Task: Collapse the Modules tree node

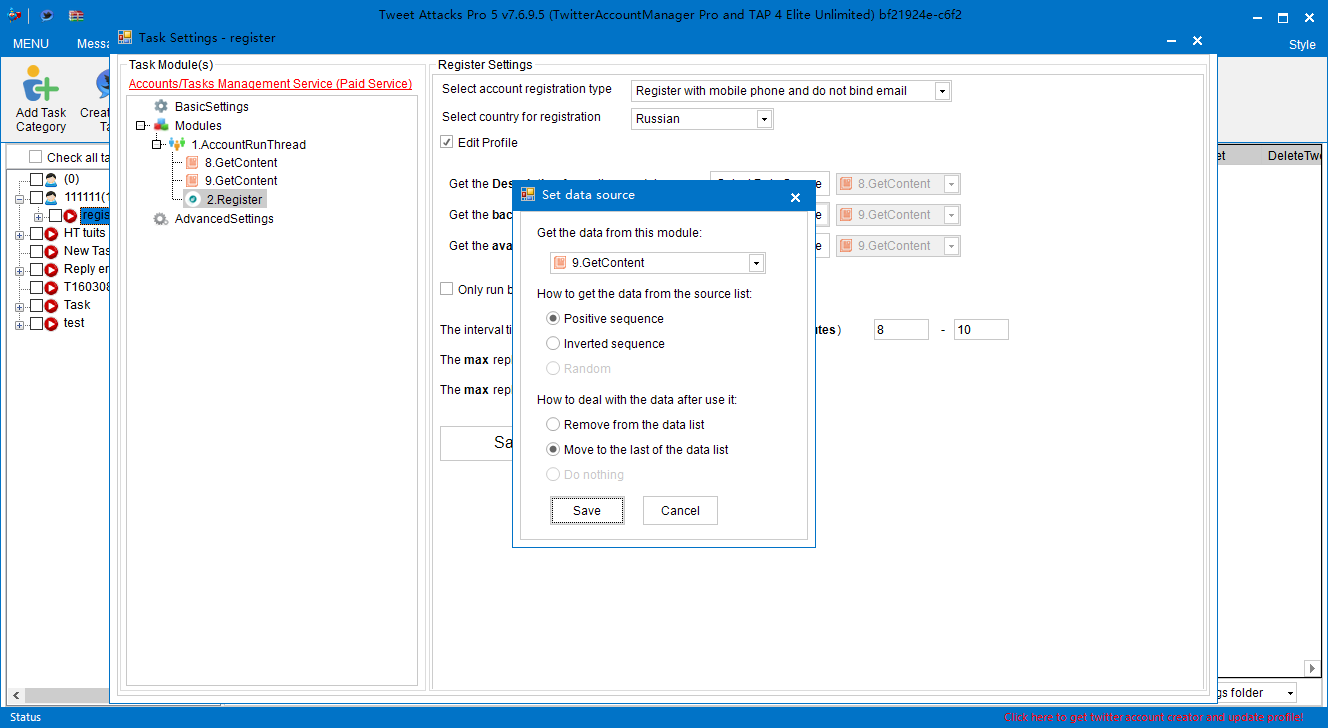Action: (x=141, y=125)
